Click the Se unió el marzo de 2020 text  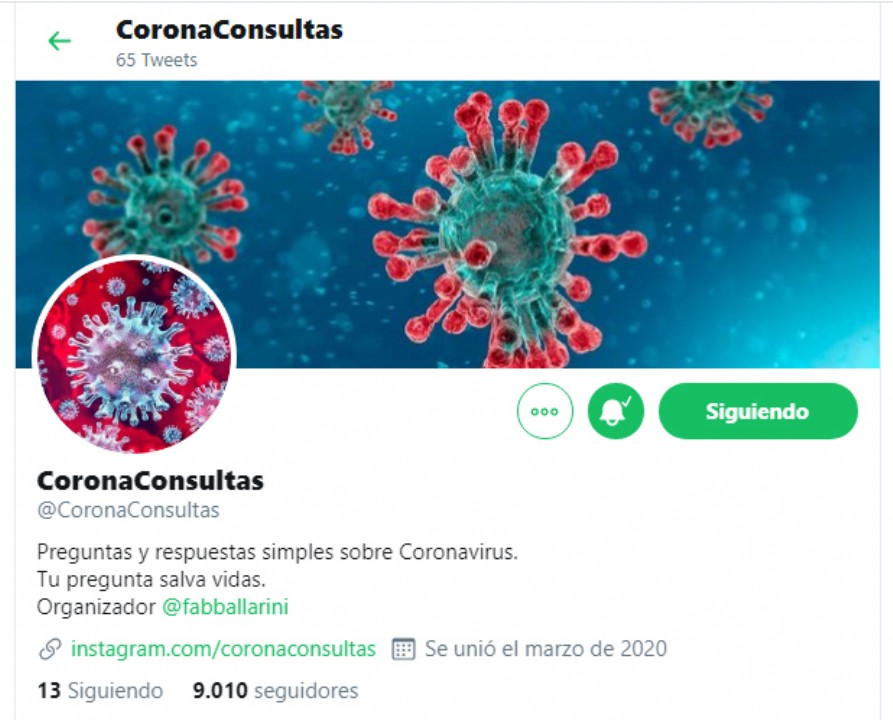[546, 649]
